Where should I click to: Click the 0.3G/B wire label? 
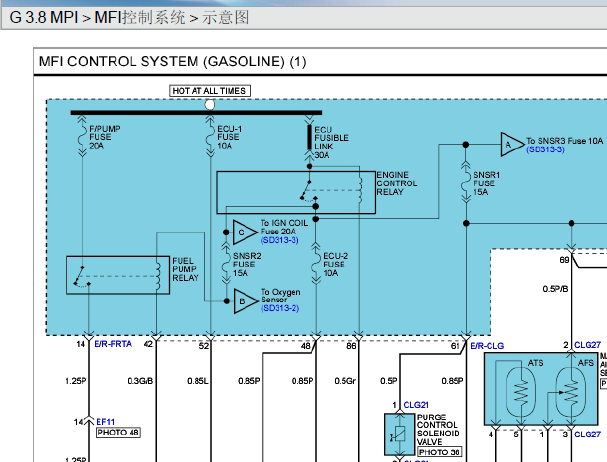click(140, 381)
